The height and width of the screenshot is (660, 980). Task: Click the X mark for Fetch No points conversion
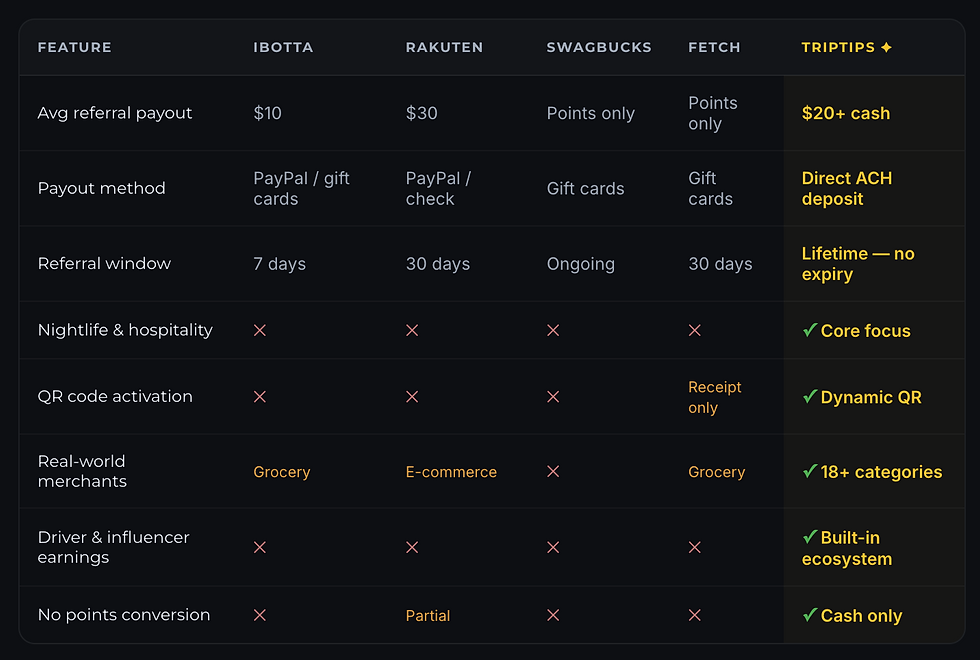point(694,615)
